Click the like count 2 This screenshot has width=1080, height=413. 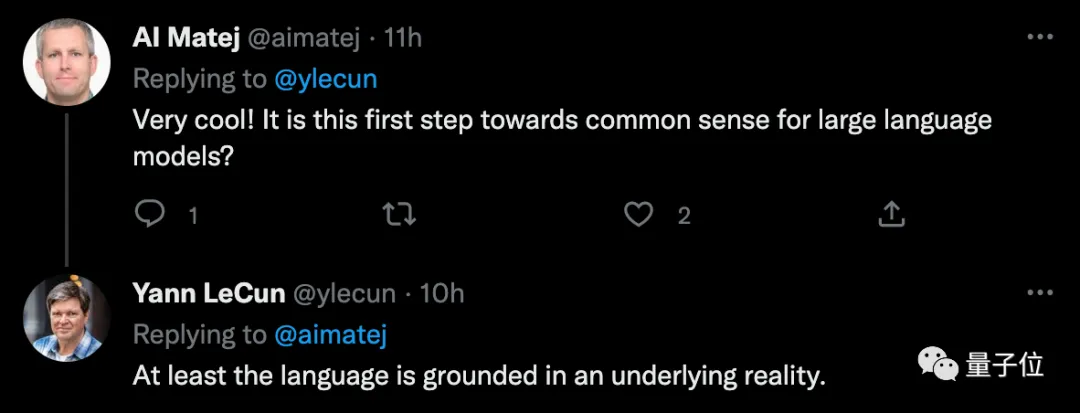[684, 215]
